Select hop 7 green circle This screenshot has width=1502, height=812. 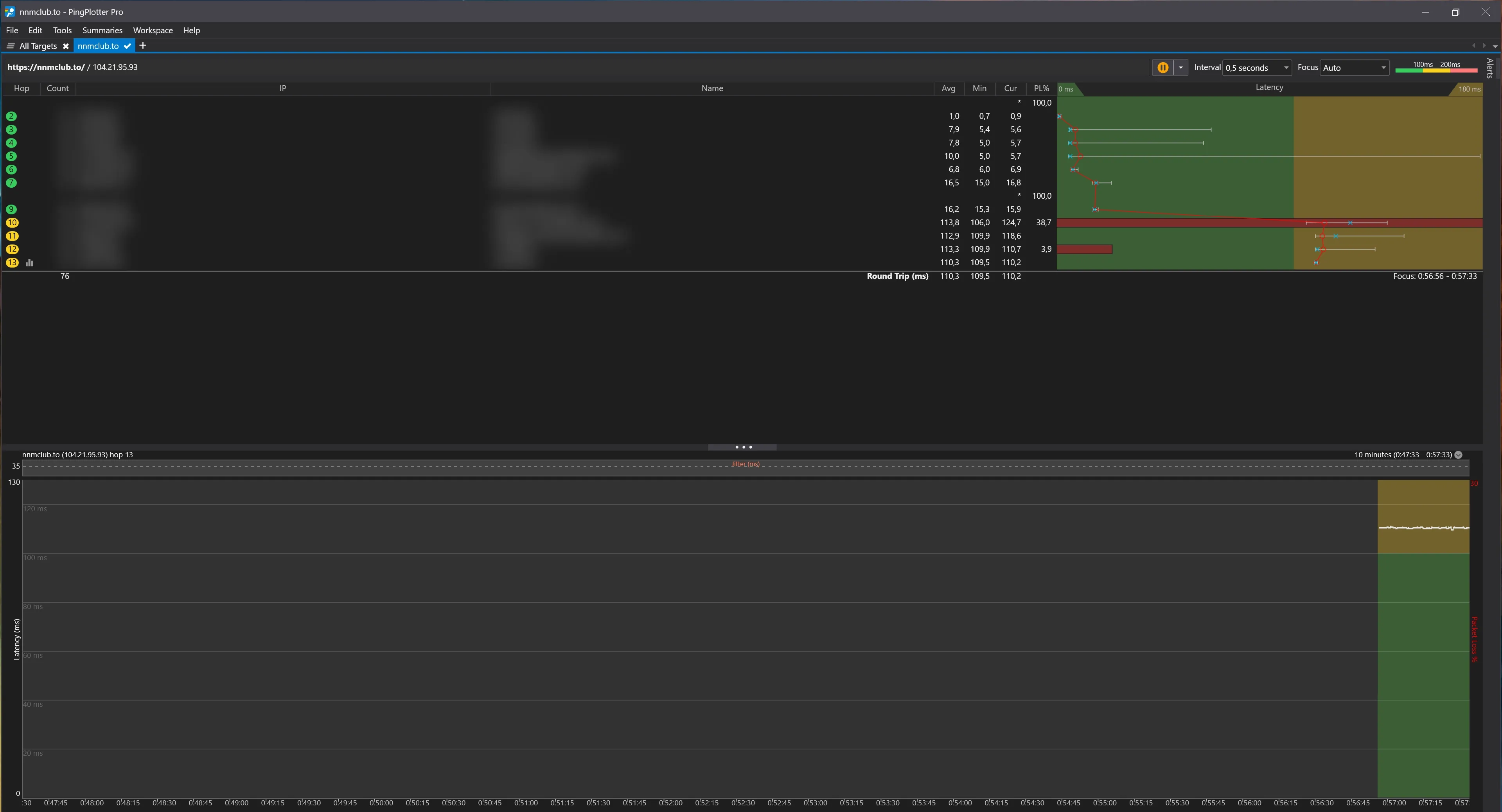(x=11, y=183)
